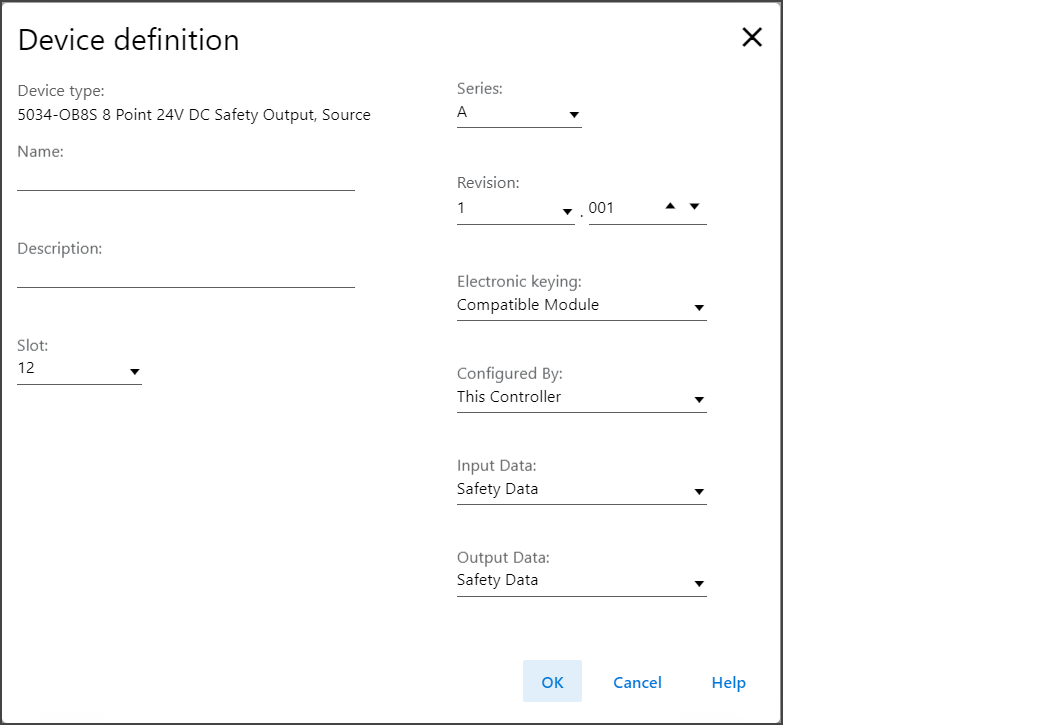The image size is (1050, 727).
Task: Decrease minor revision with the down arrow
Action: coord(695,206)
